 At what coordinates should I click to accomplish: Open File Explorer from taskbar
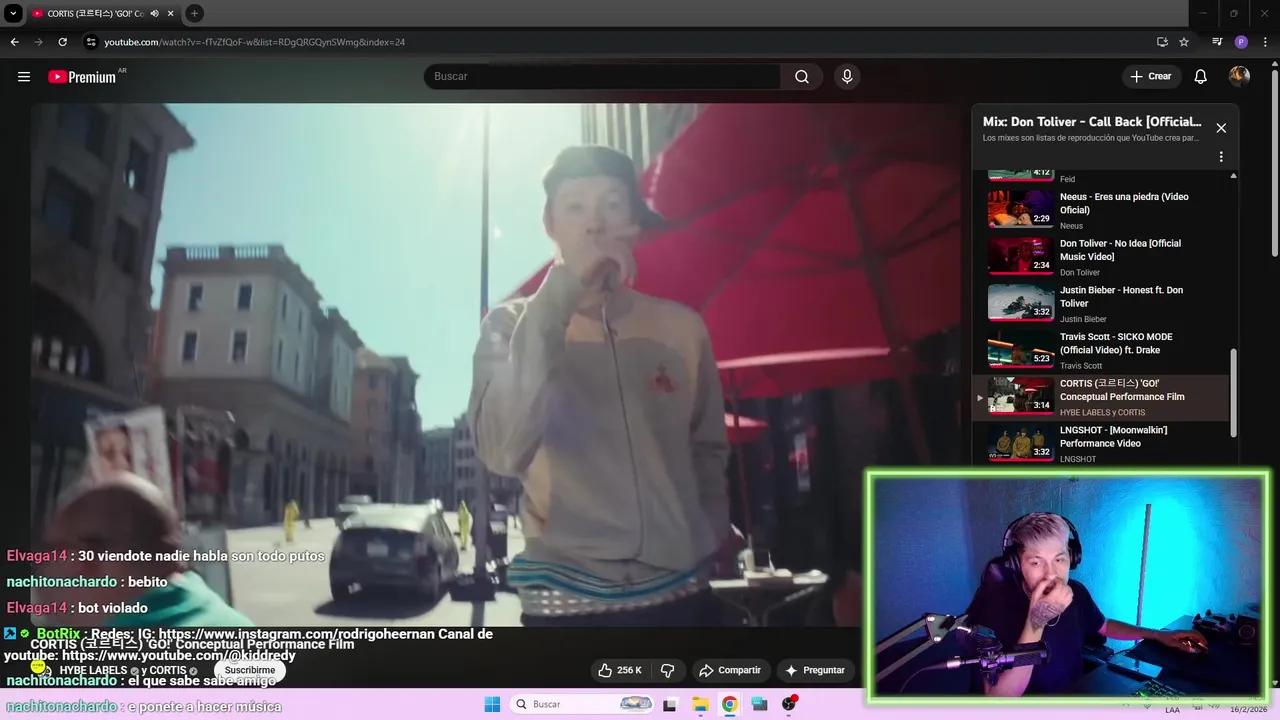tap(700, 704)
